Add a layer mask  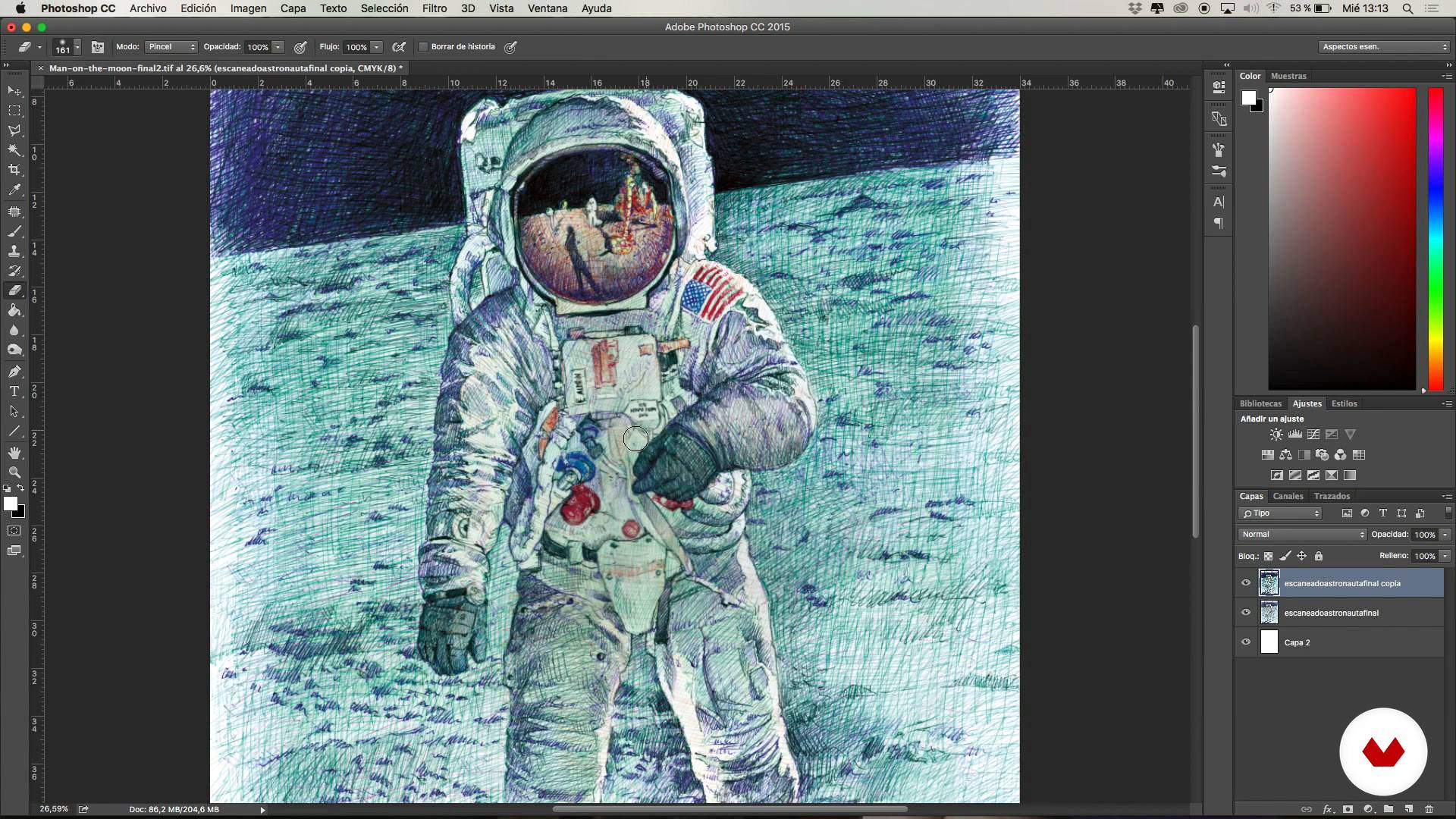[x=1348, y=809]
